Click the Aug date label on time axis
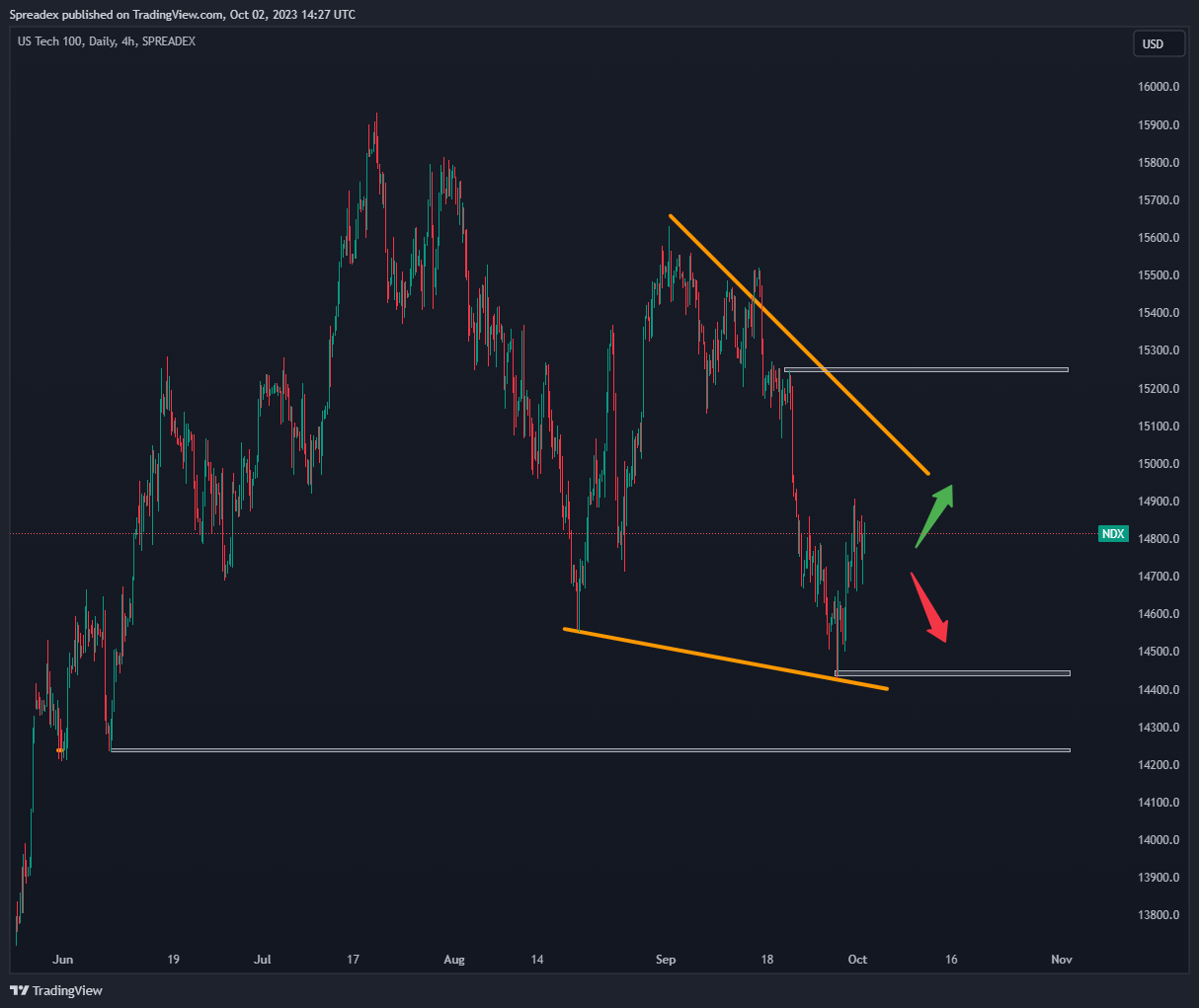The height and width of the screenshot is (1008, 1199). pos(454,960)
